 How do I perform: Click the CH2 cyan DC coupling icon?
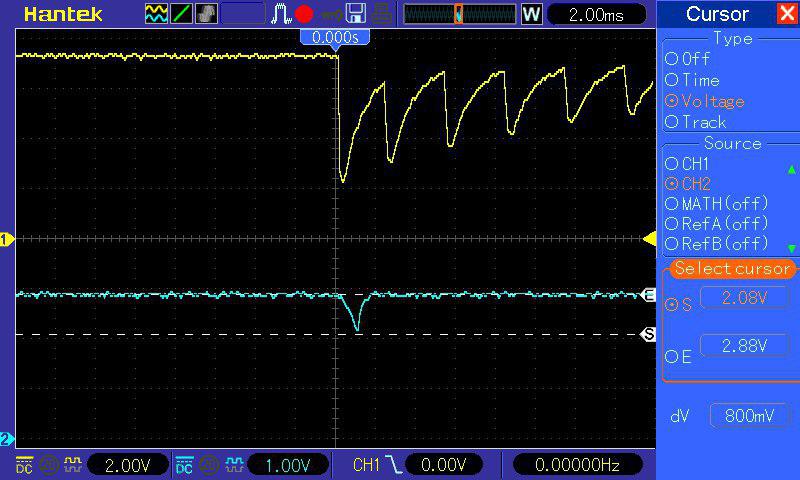coord(184,465)
